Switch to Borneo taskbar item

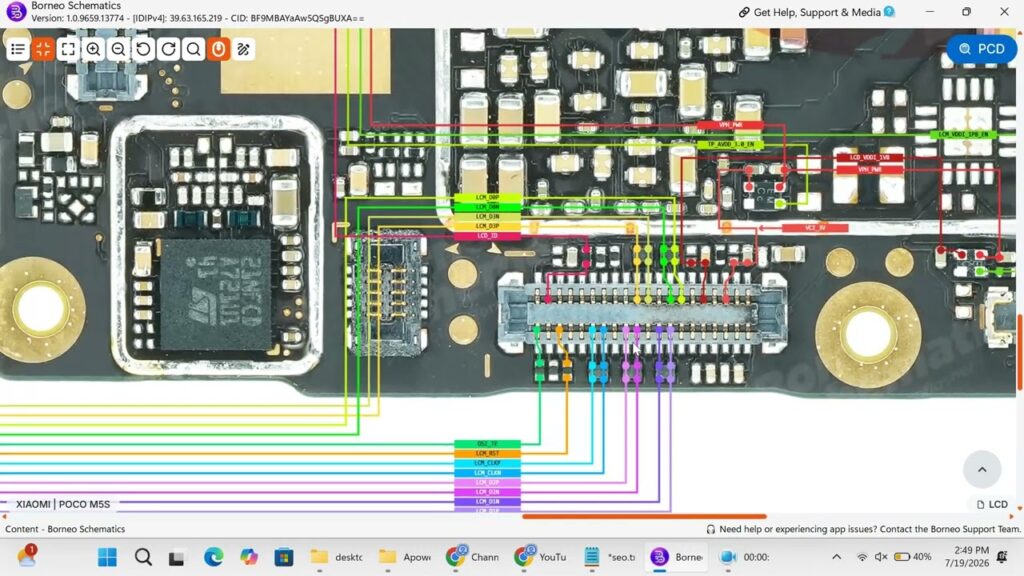677,557
